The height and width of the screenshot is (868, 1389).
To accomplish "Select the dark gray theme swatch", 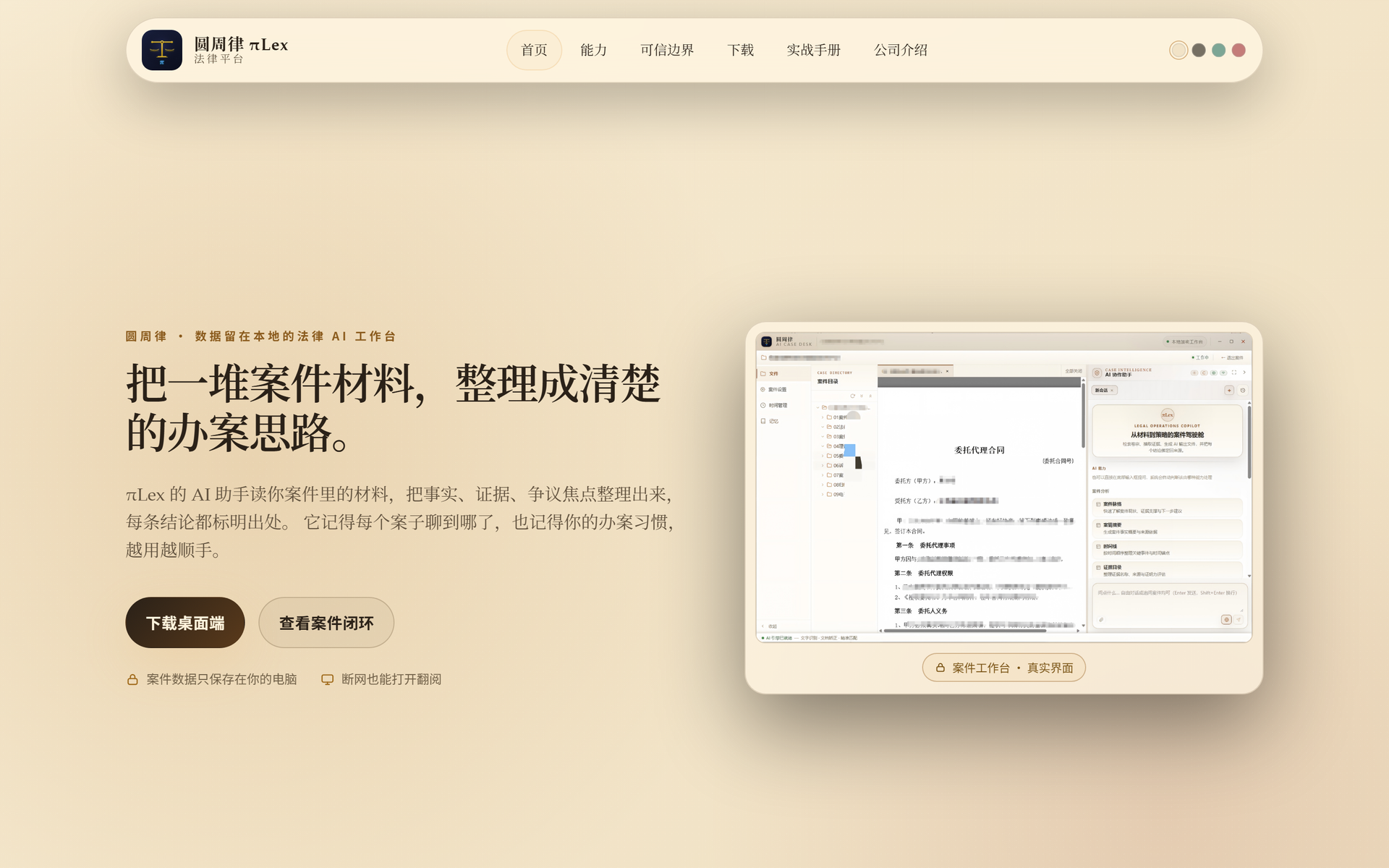I will click(1199, 50).
